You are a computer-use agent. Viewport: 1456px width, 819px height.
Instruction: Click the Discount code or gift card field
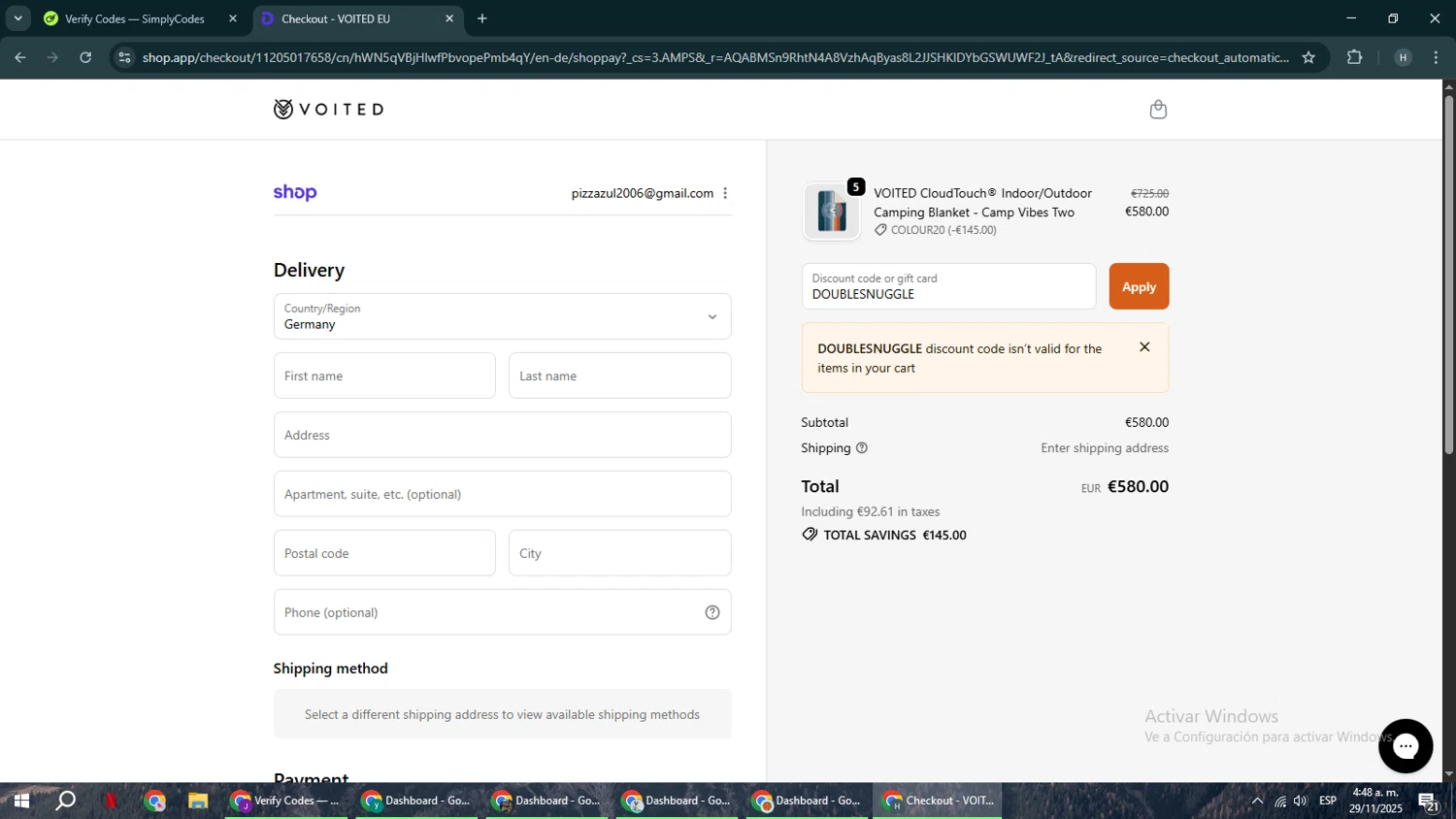tap(948, 286)
